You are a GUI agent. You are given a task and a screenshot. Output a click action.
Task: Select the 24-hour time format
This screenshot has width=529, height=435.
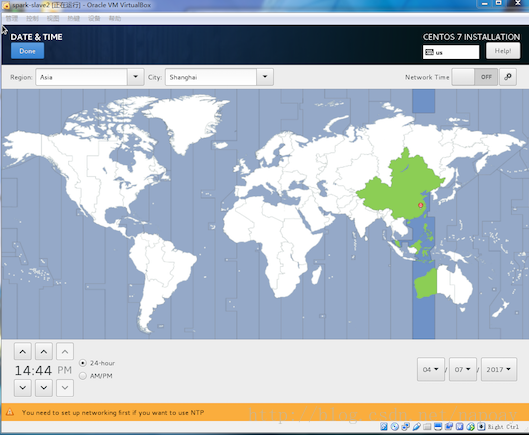click(83, 363)
